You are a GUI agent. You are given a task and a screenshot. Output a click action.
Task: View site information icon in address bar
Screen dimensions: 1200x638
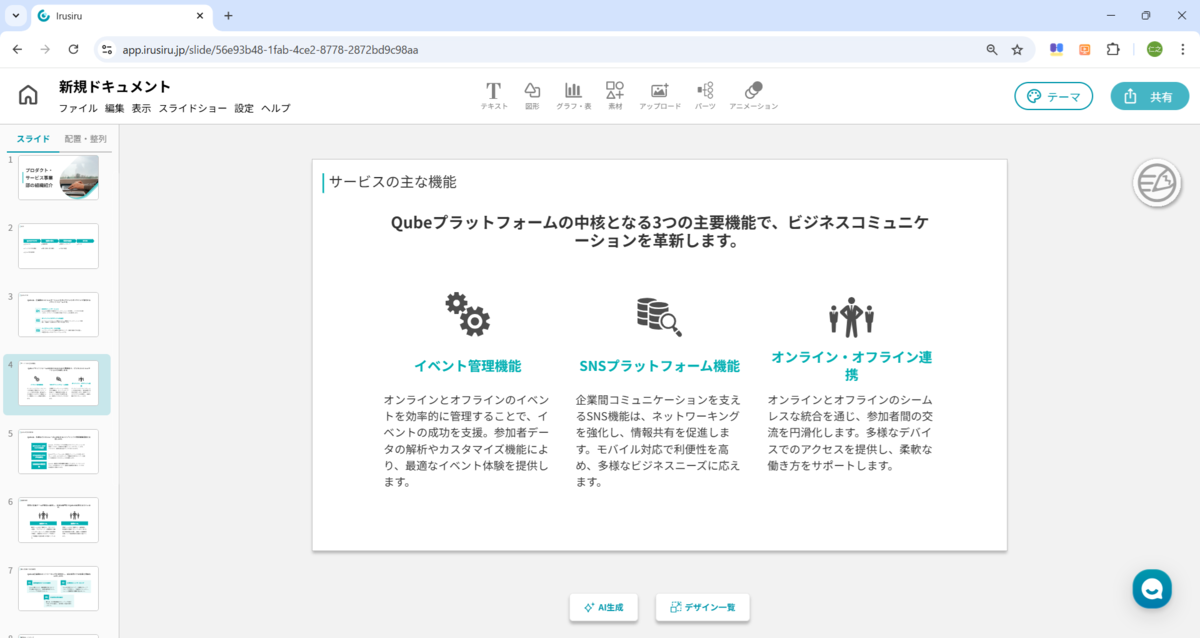tap(108, 49)
